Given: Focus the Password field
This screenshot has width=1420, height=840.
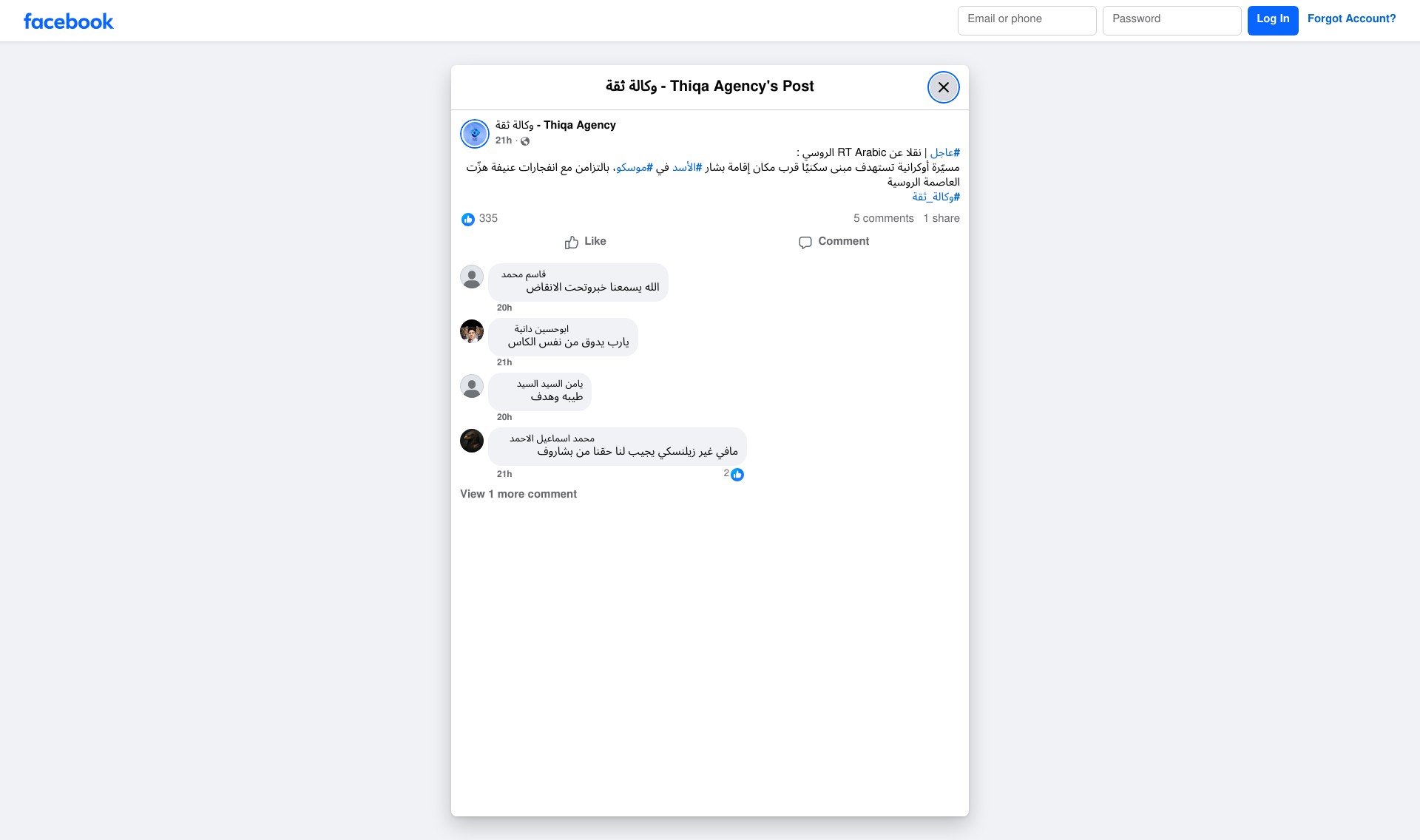Looking at the screenshot, I should pos(1172,21).
